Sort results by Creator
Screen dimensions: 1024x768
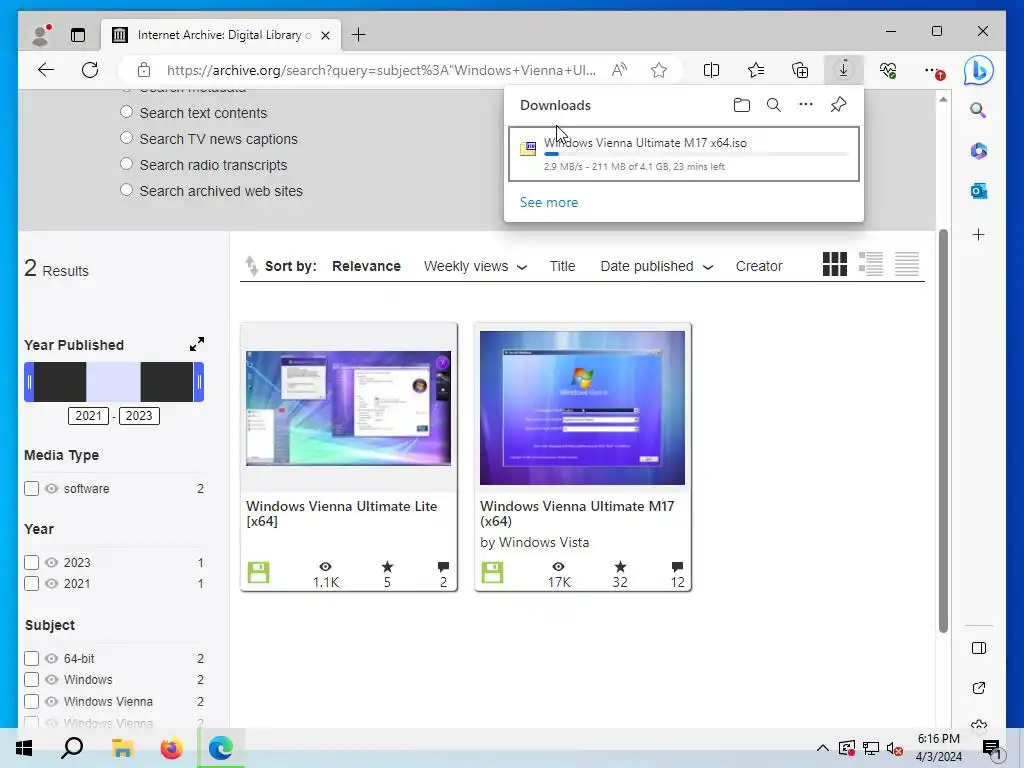[x=759, y=266]
